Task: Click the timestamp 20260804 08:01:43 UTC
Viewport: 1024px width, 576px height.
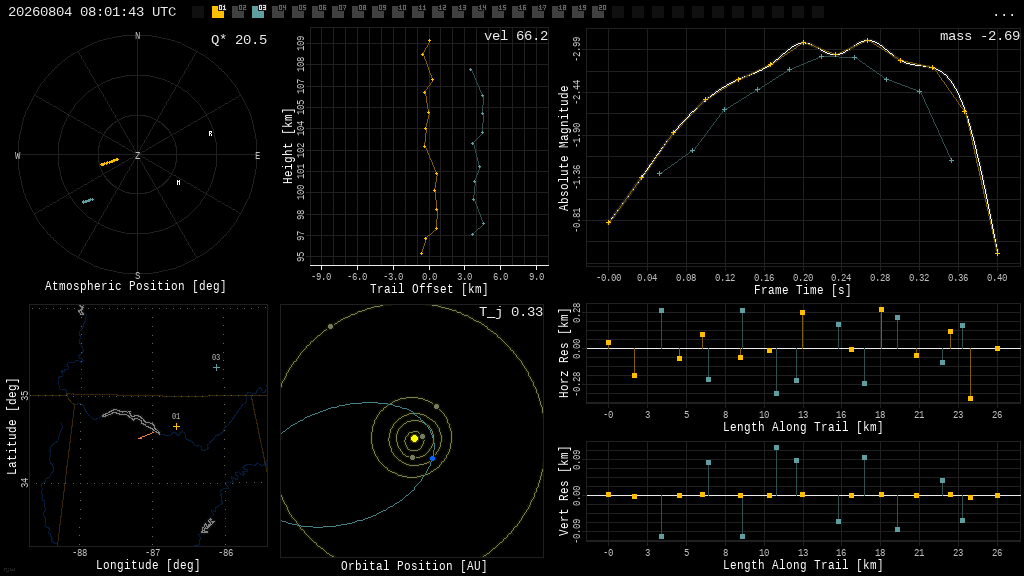Action: (x=92, y=12)
